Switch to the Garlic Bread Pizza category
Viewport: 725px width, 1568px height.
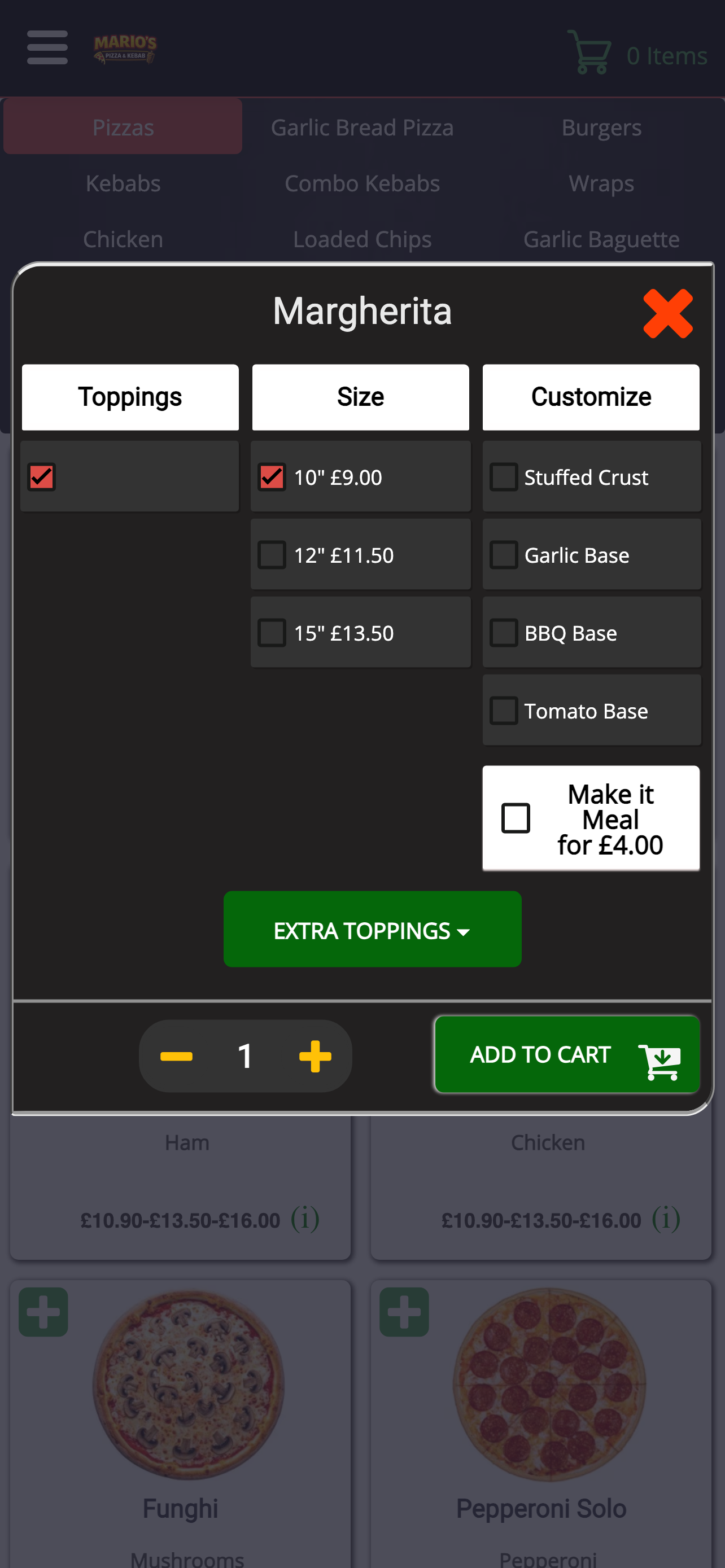(x=362, y=128)
